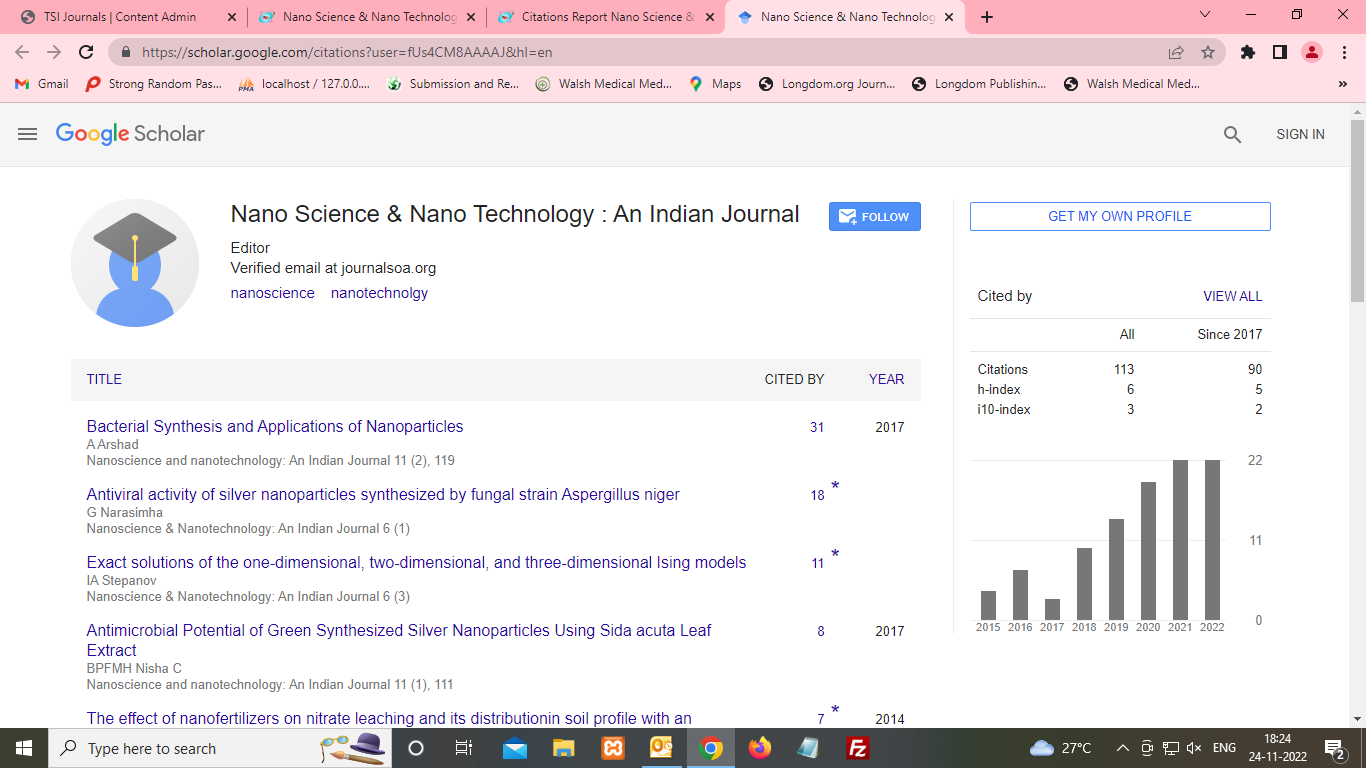Reload the current page
Viewport: 1366px width, 768px height.
pos(86,52)
